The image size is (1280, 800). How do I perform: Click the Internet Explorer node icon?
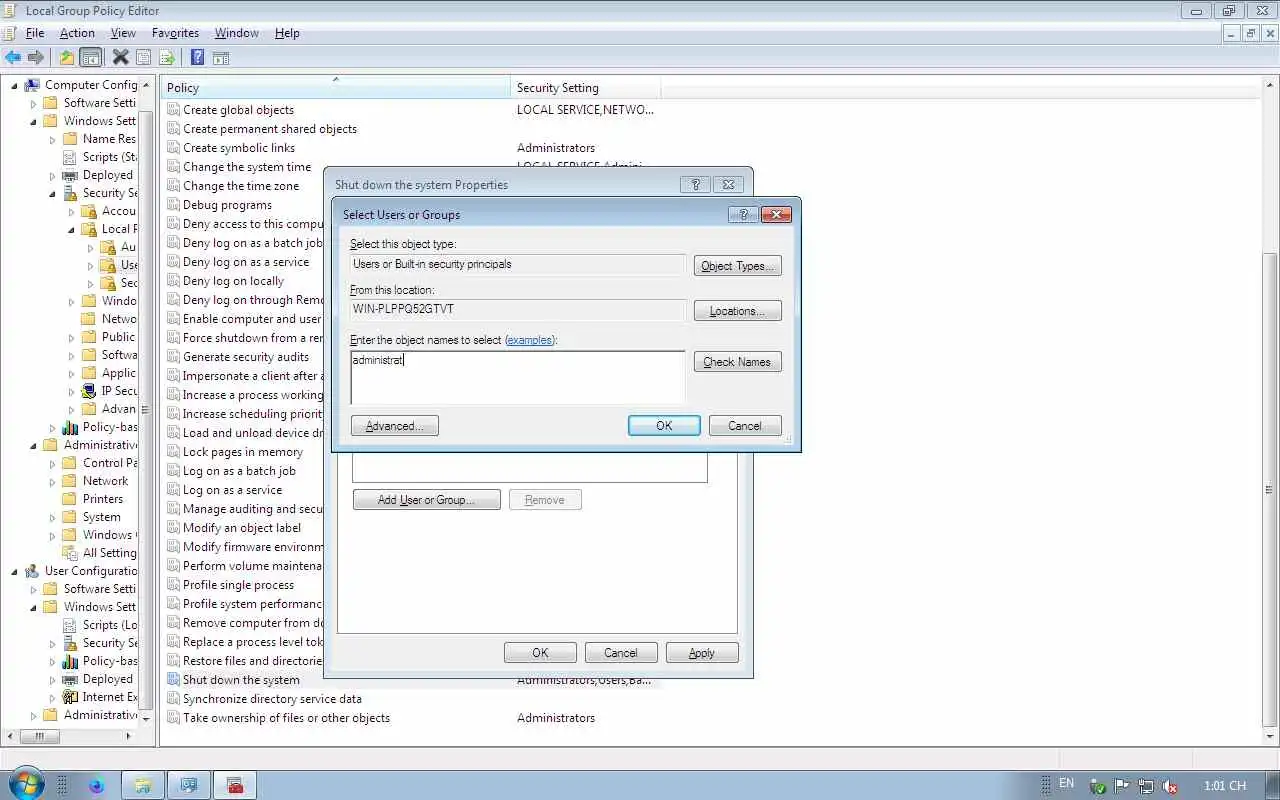pos(70,697)
